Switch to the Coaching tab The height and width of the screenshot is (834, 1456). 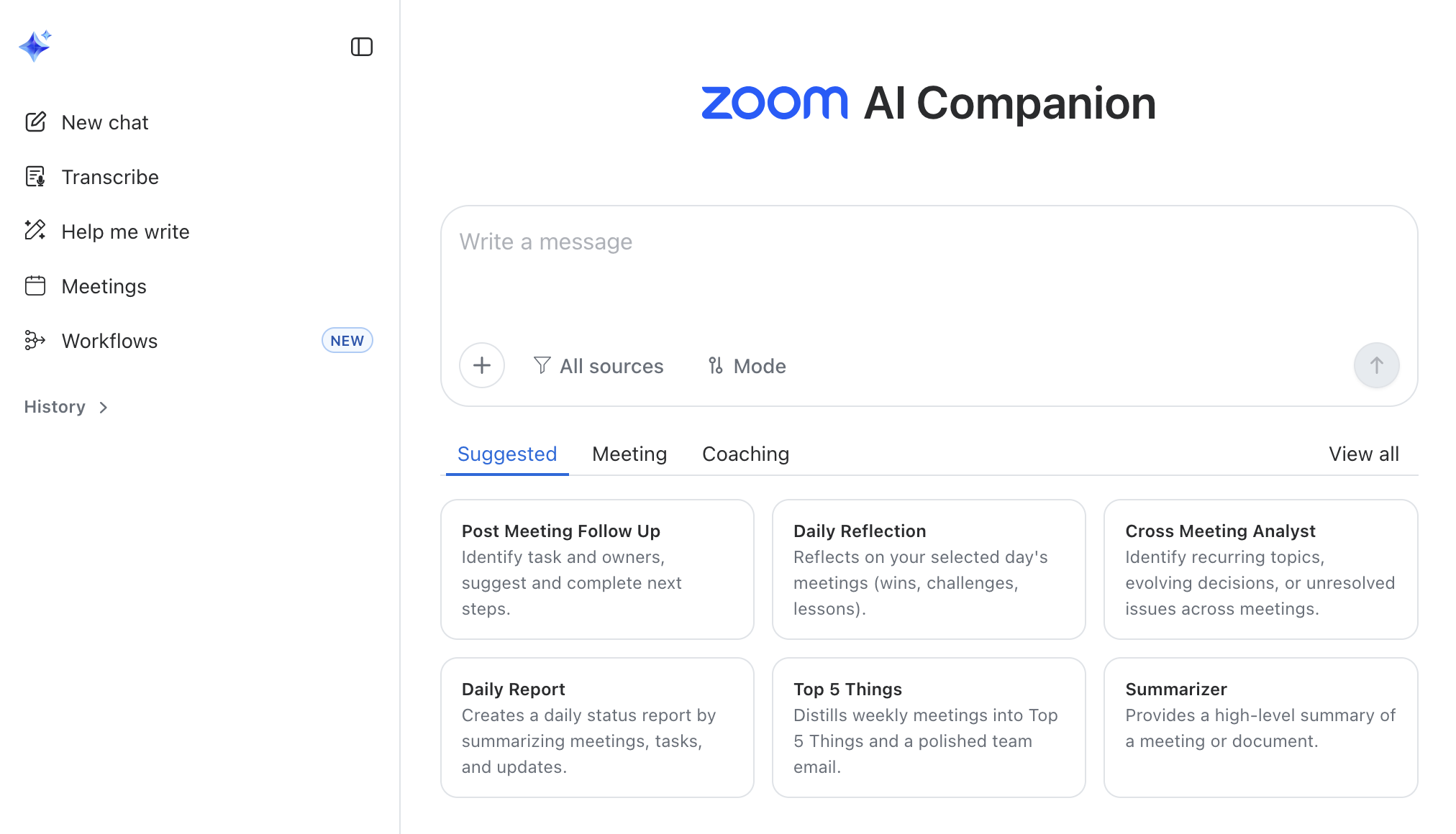[x=745, y=454]
